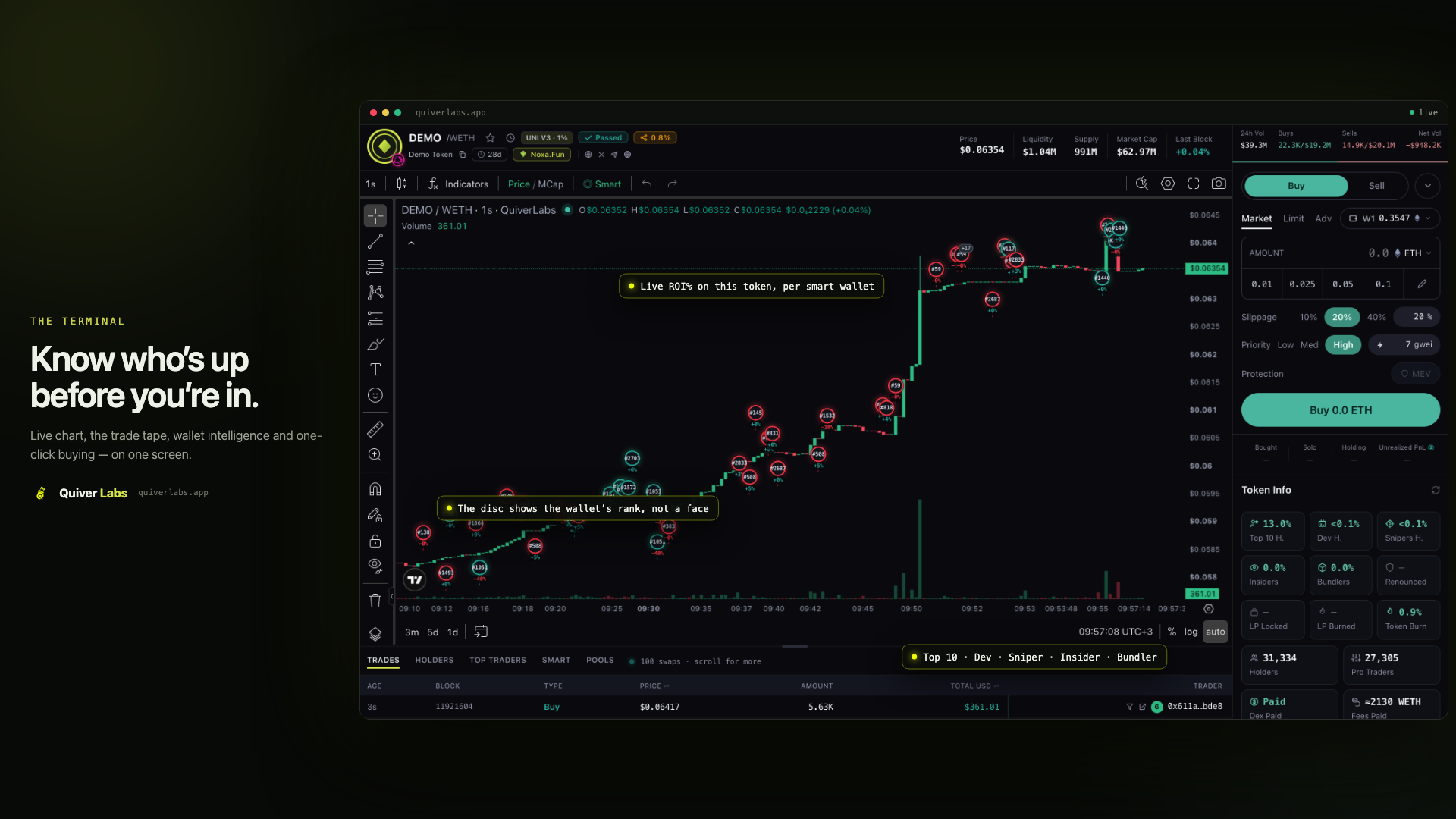Image resolution: width=1456 pixels, height=819 pixels.
Task: Edit the preset amounts with pencil
Action: point(1422,284)
